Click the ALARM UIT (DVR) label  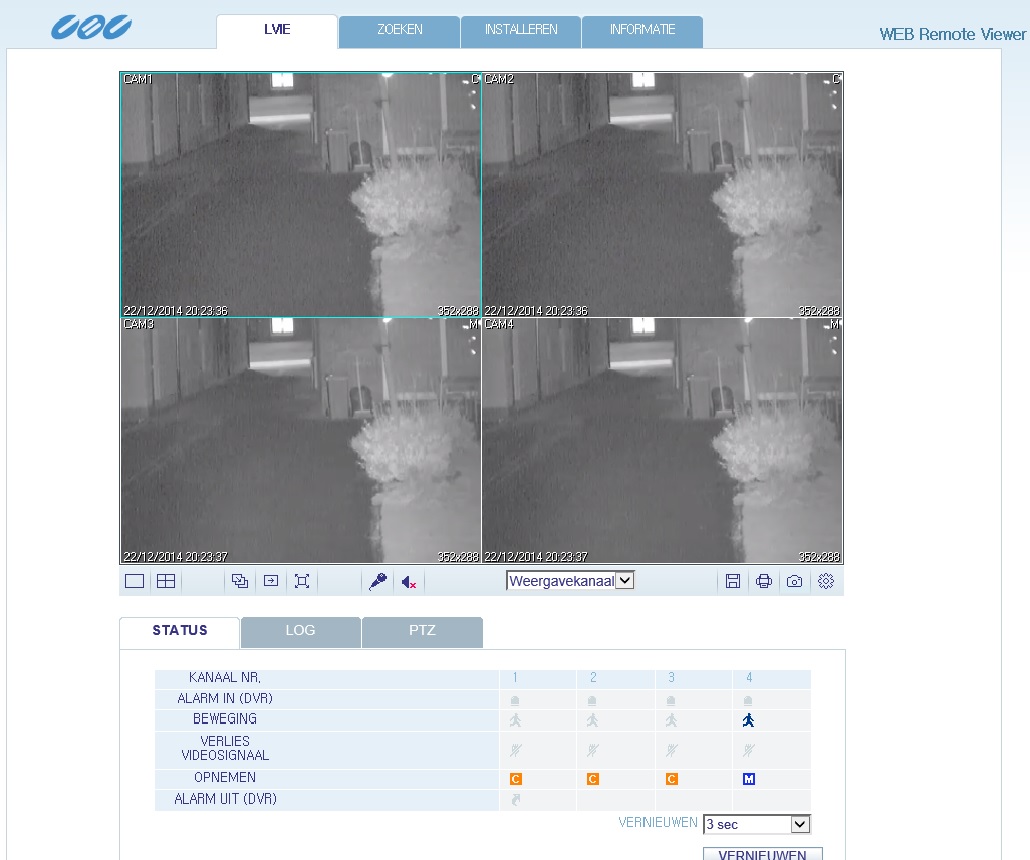225,800
